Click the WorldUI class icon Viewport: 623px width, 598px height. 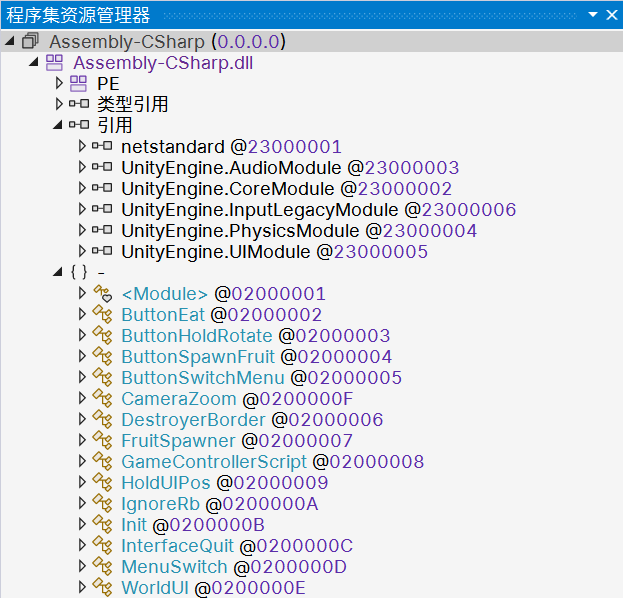[x=103, y=588]
